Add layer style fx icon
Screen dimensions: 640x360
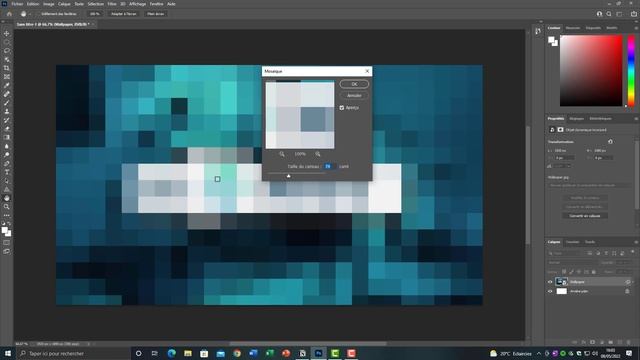(584, 342)
